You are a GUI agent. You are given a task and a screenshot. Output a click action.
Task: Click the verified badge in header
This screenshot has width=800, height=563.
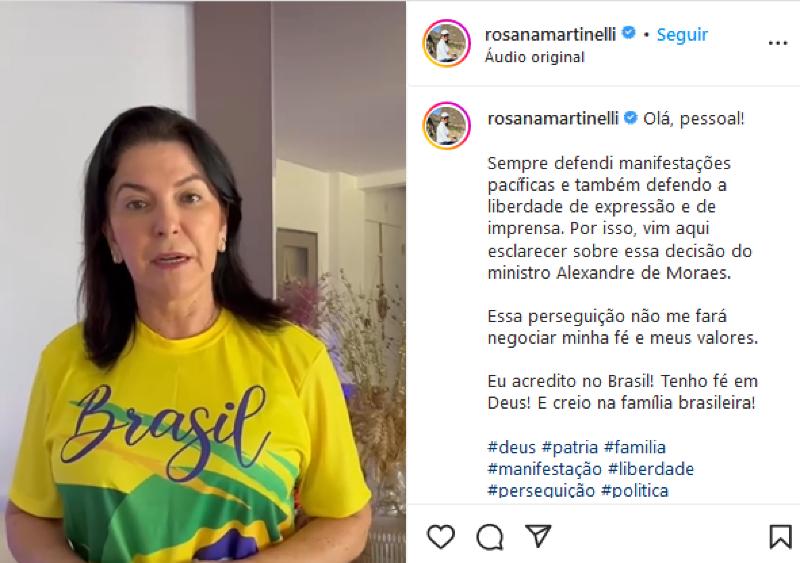click(629, 33)
